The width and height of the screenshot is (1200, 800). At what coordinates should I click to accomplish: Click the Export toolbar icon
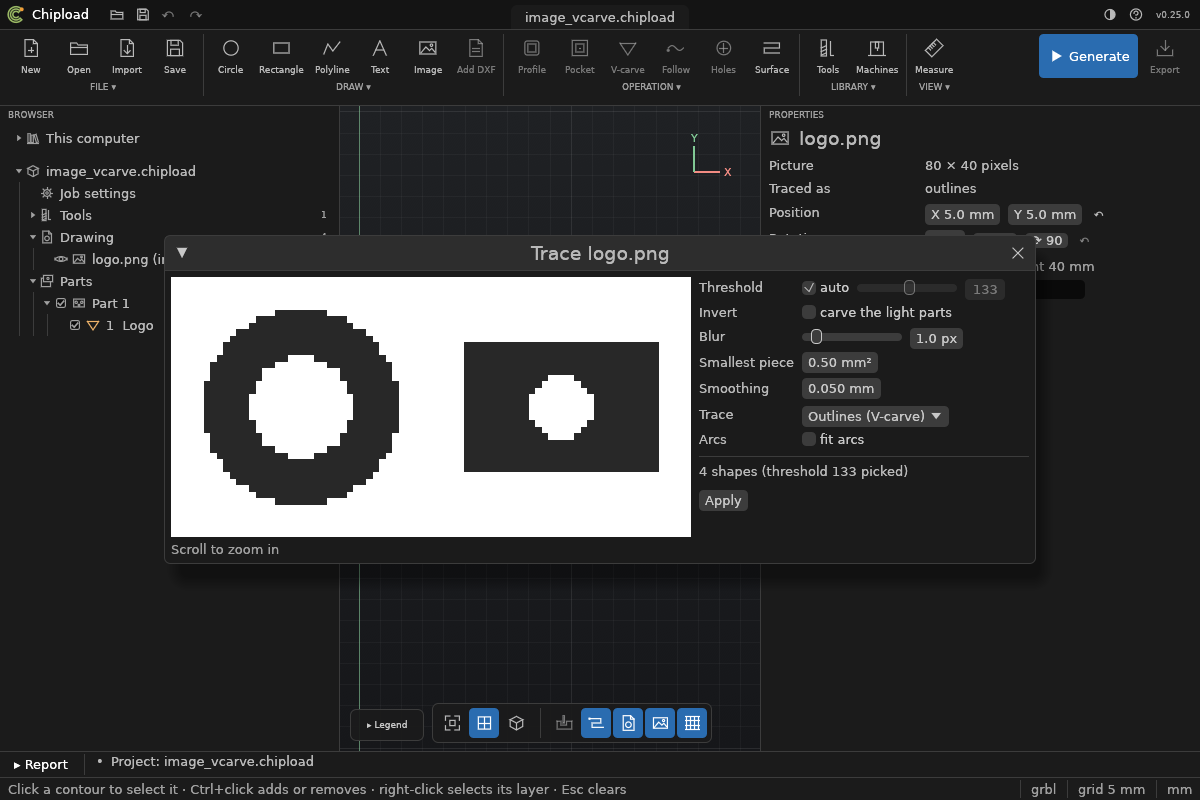coord(1165,56)
